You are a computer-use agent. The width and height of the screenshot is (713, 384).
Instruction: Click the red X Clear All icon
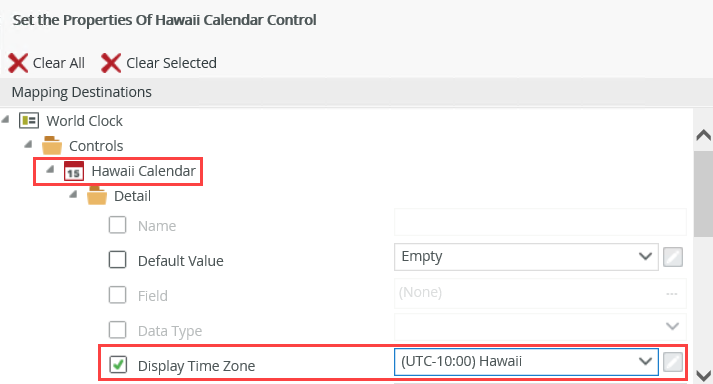tap(18, 63)
